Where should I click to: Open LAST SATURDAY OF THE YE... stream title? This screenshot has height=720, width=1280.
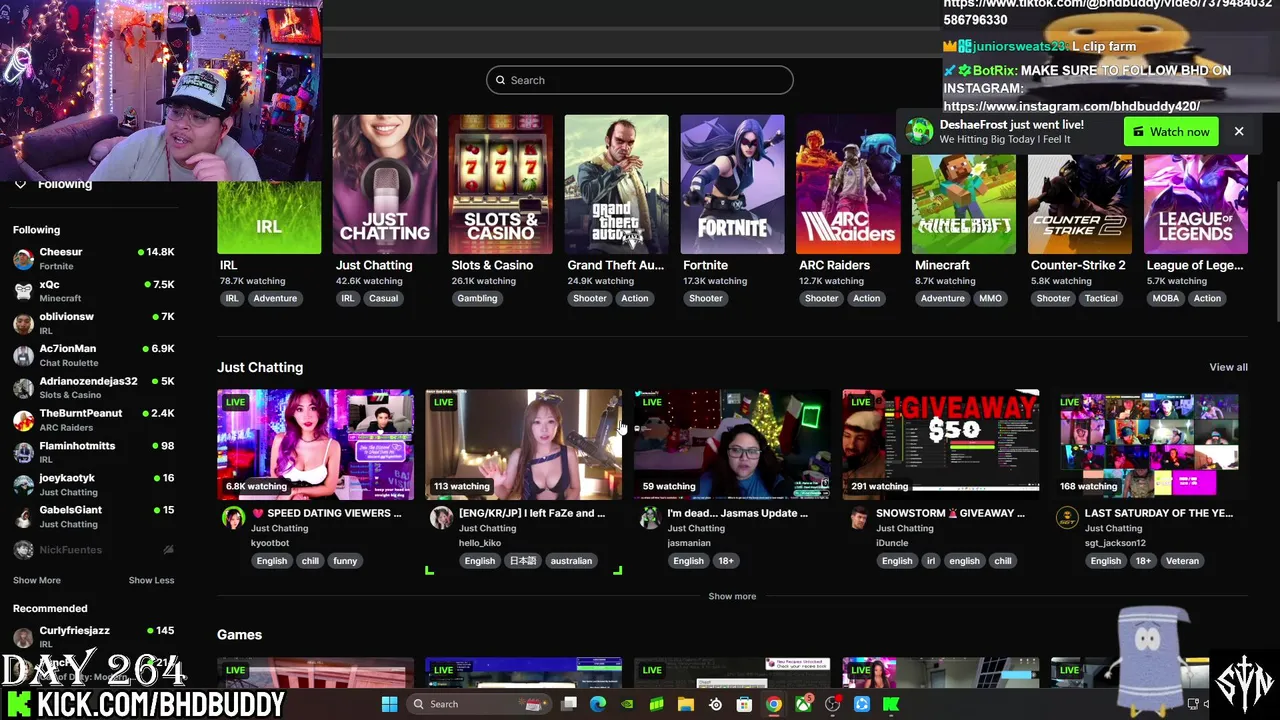(x=1158, y=513)
